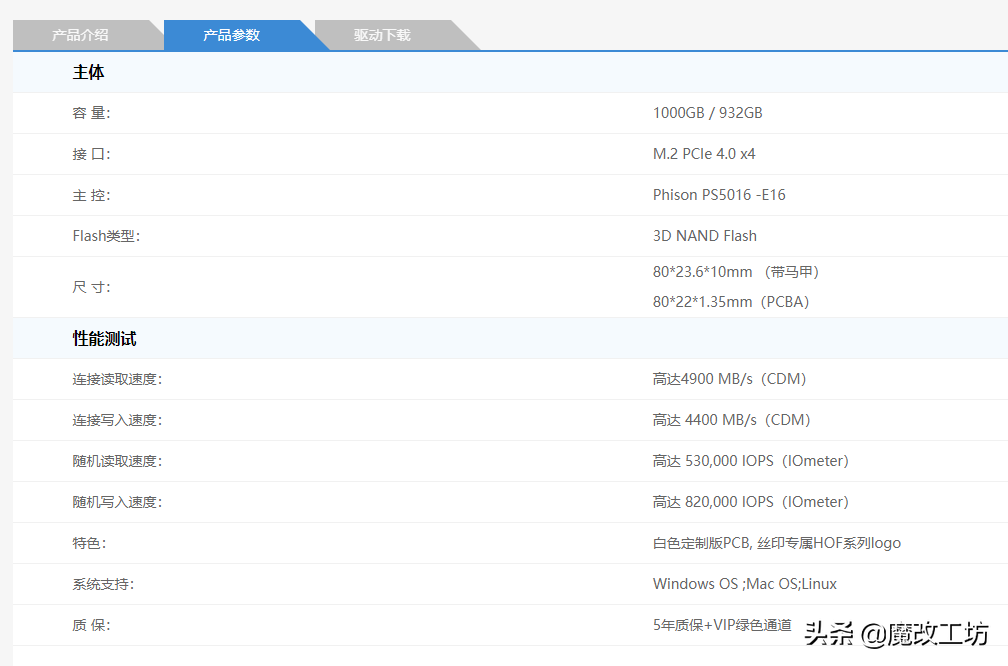This screenshot has width=1008, height=666.
Task: Click the 主 控 label
Action: (x=91, y=195)
